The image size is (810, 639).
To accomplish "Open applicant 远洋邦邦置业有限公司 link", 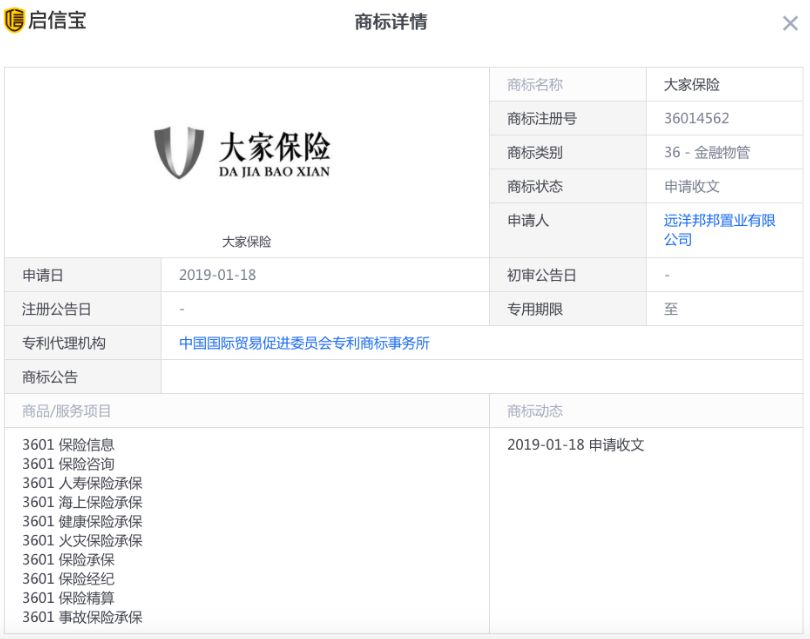I will click(x=719, y=230).
